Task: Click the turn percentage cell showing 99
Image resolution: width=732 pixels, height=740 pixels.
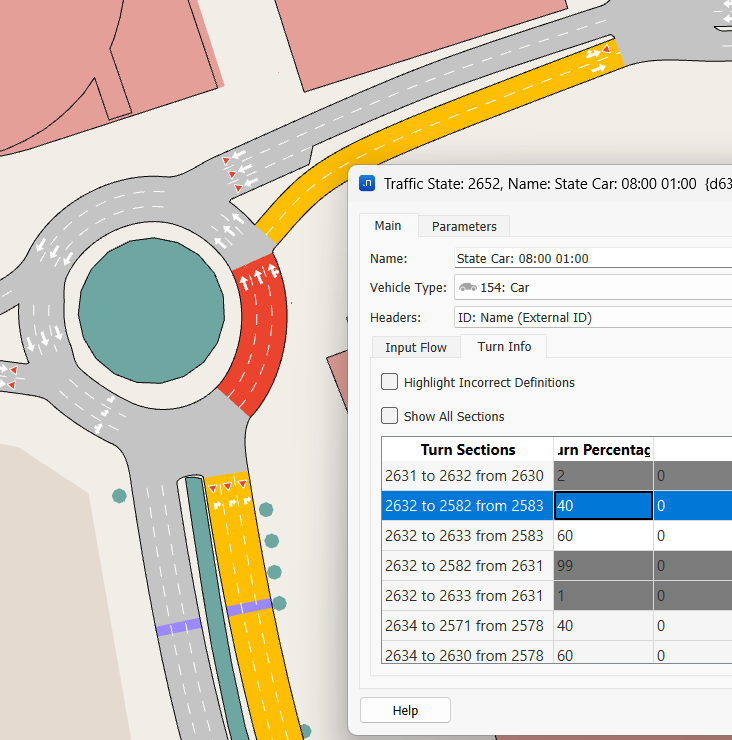Action: [x=603, y=566]
